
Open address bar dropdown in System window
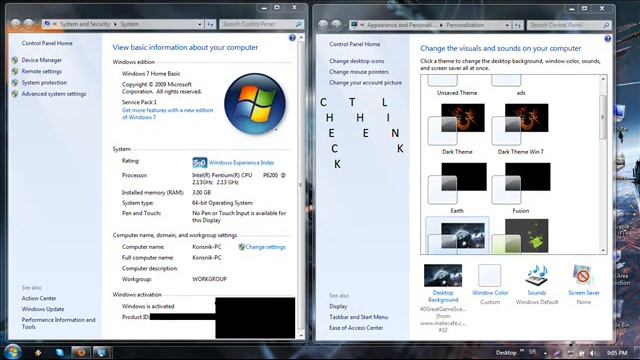(199, 24)
